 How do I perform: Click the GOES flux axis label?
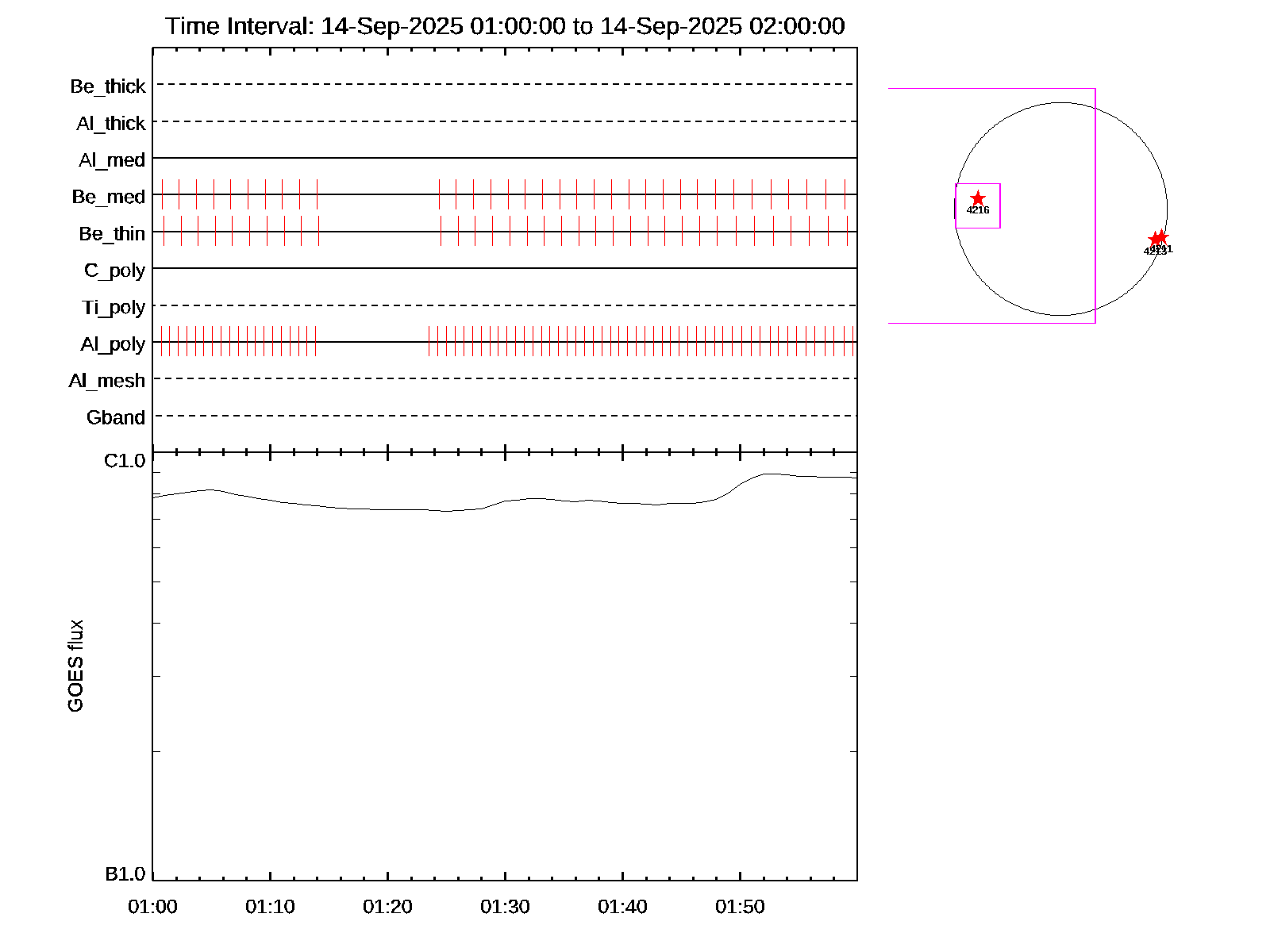[75, 666]
